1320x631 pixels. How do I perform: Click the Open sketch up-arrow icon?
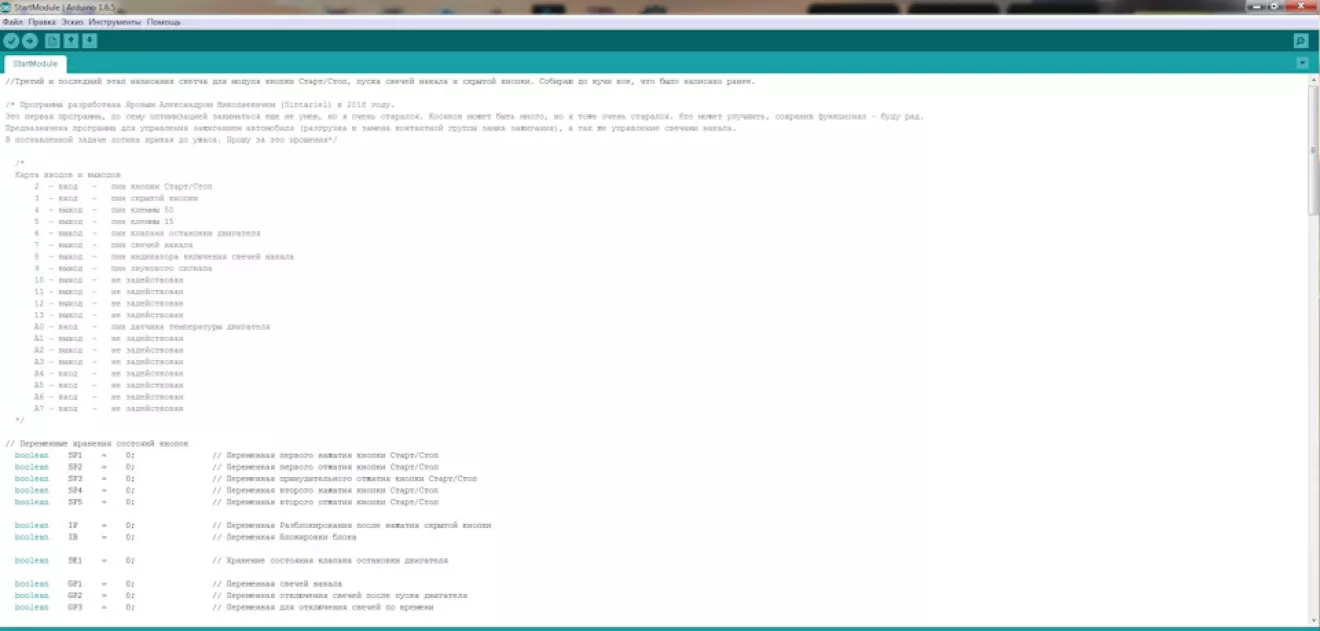point(71,41)
